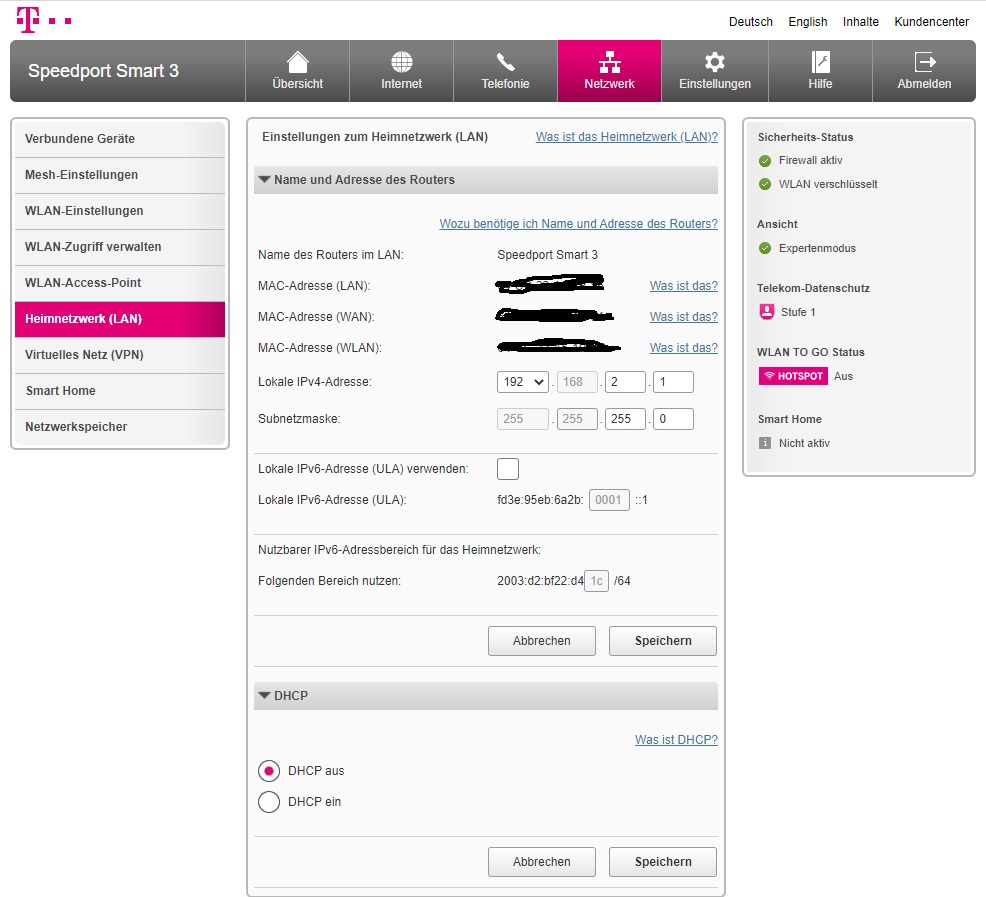986x897 pixels.
Task: Click the 'Nicht aktiv' Smart Home status
Action: (804, 443)
